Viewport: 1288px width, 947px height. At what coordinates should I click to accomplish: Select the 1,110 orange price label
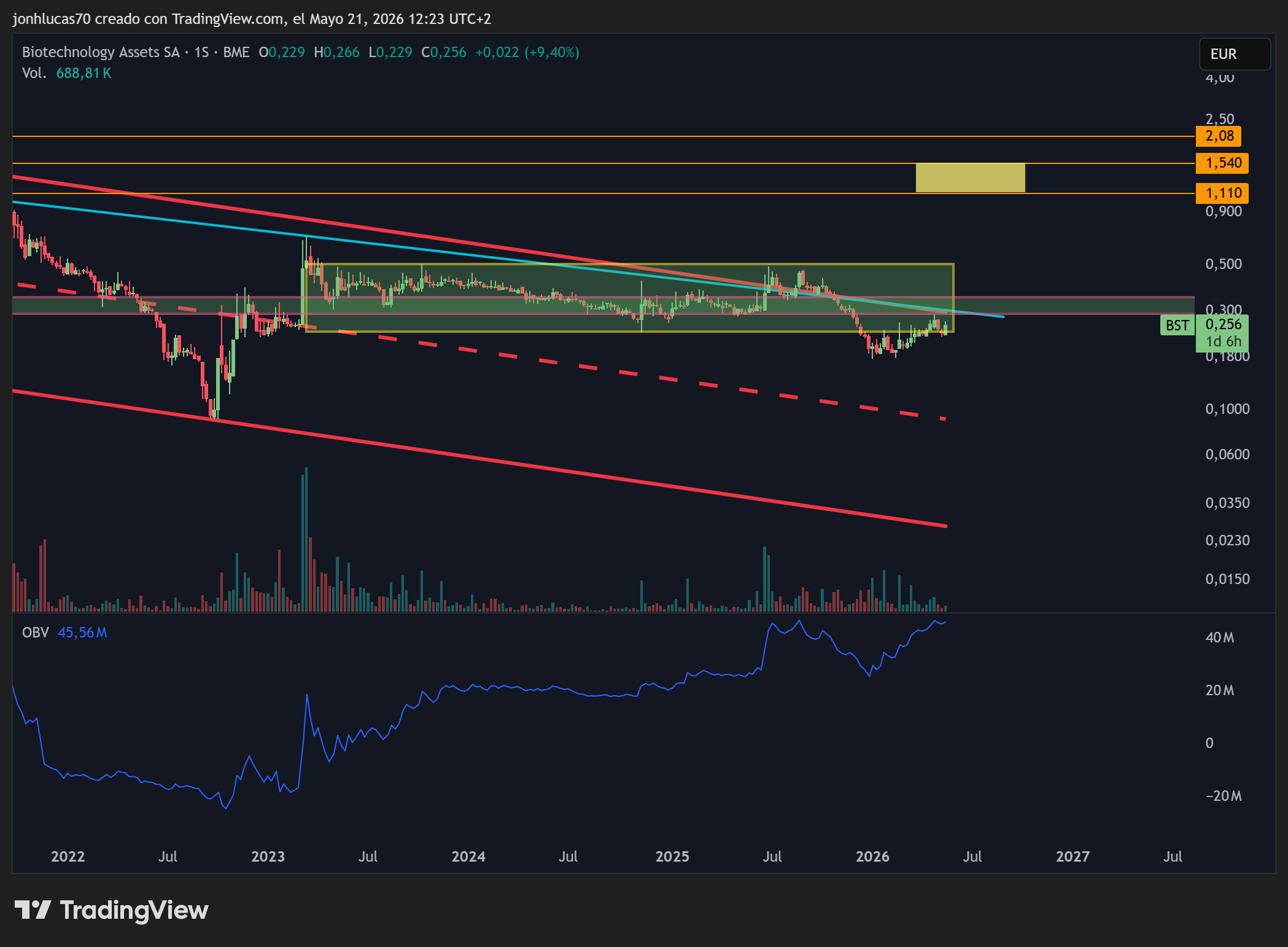point(1222,193)
